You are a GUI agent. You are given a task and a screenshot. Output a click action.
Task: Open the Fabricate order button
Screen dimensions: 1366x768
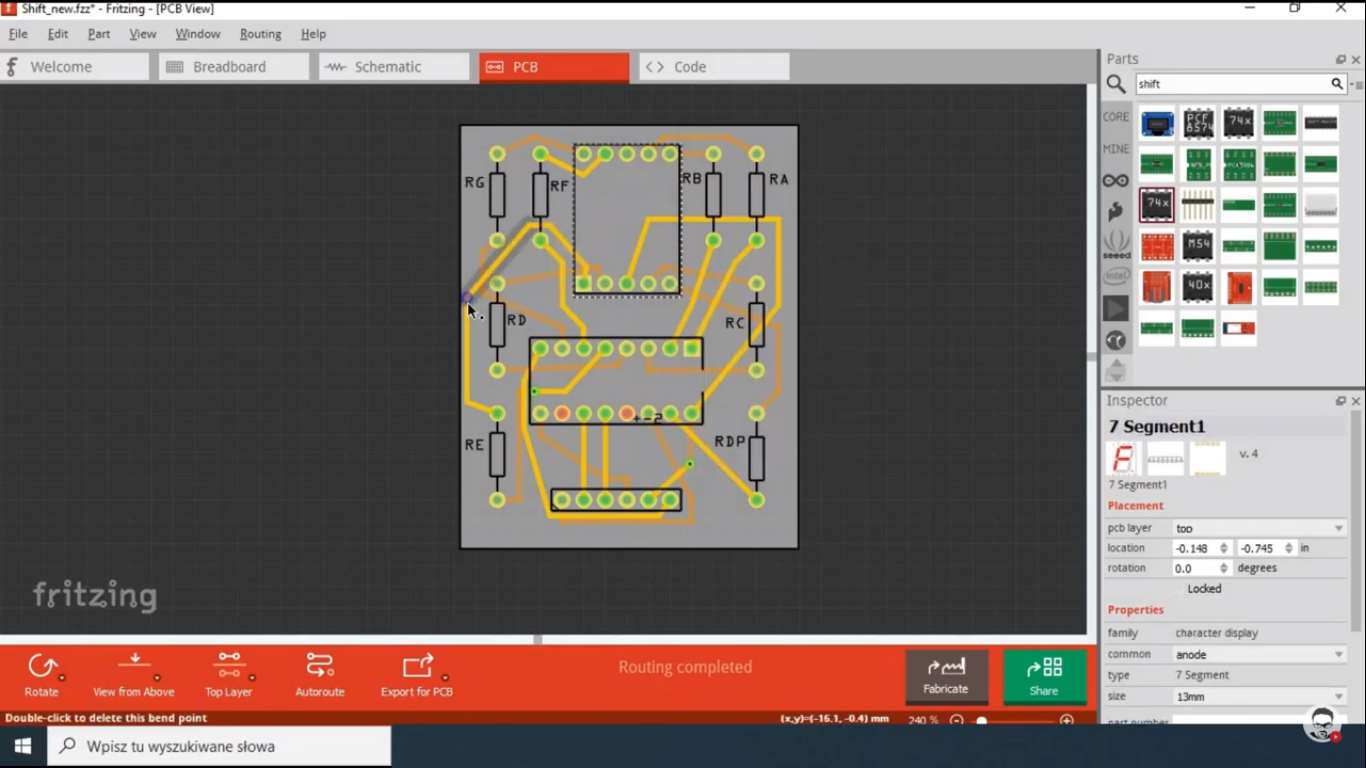[946, 676]
